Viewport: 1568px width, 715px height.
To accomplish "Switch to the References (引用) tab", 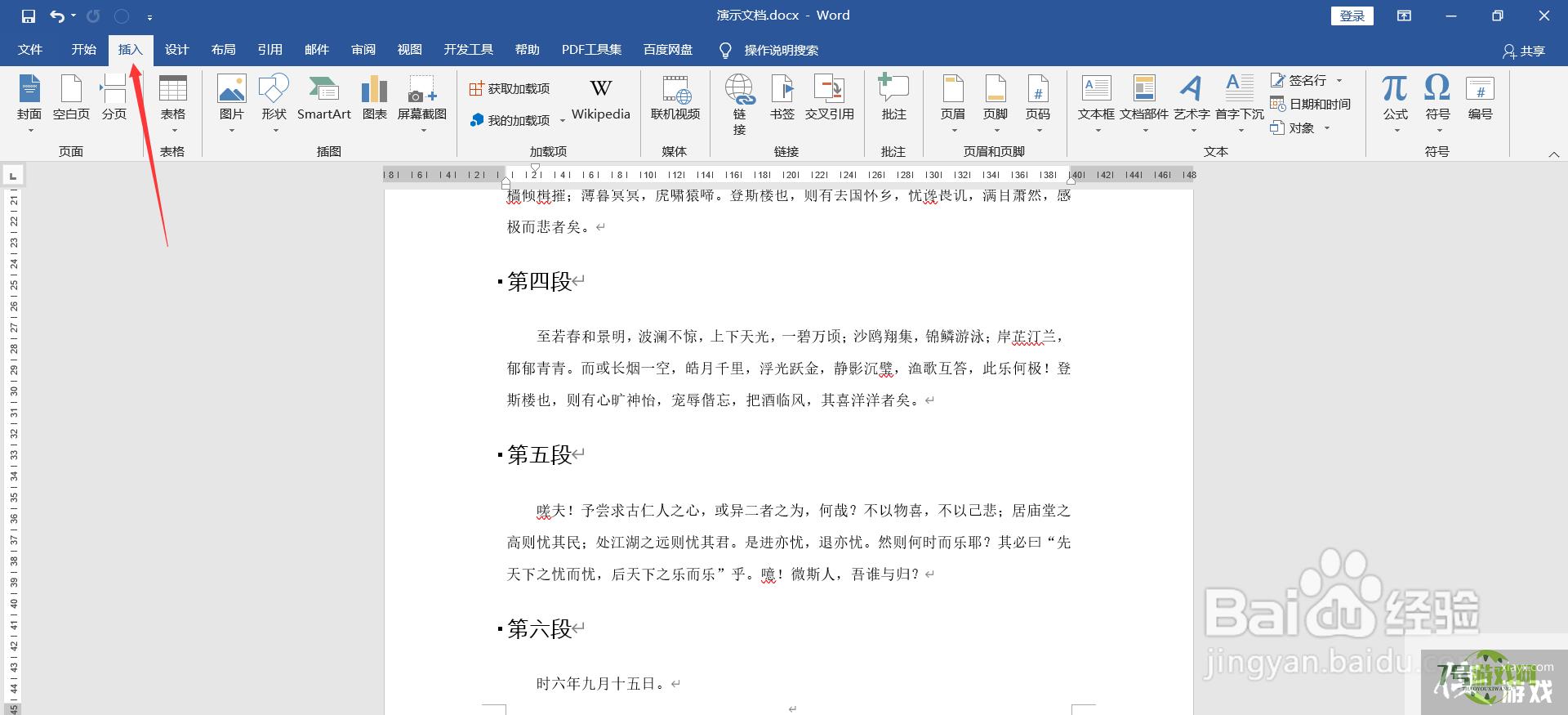I will pos(269,50).
